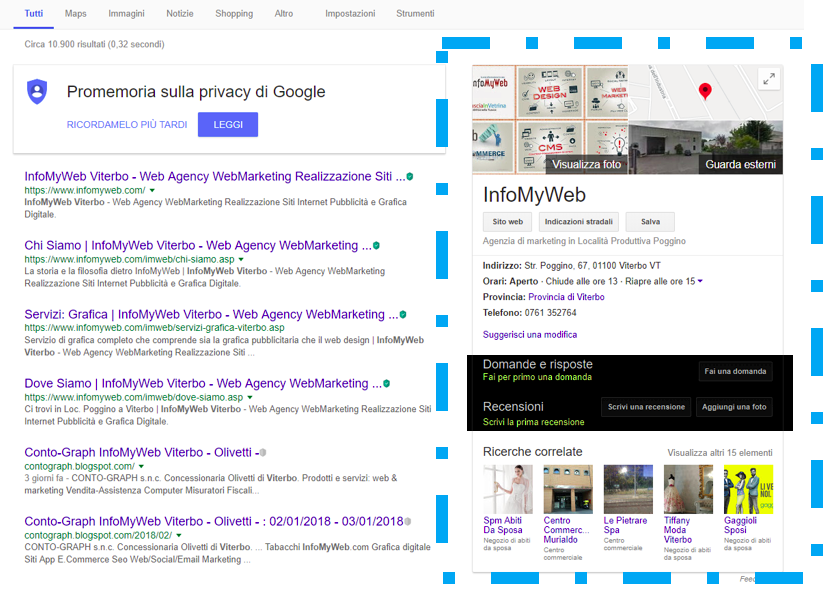
Task: Click the https://www.infomyweb.com/ green URL
Action: (85, 190)
